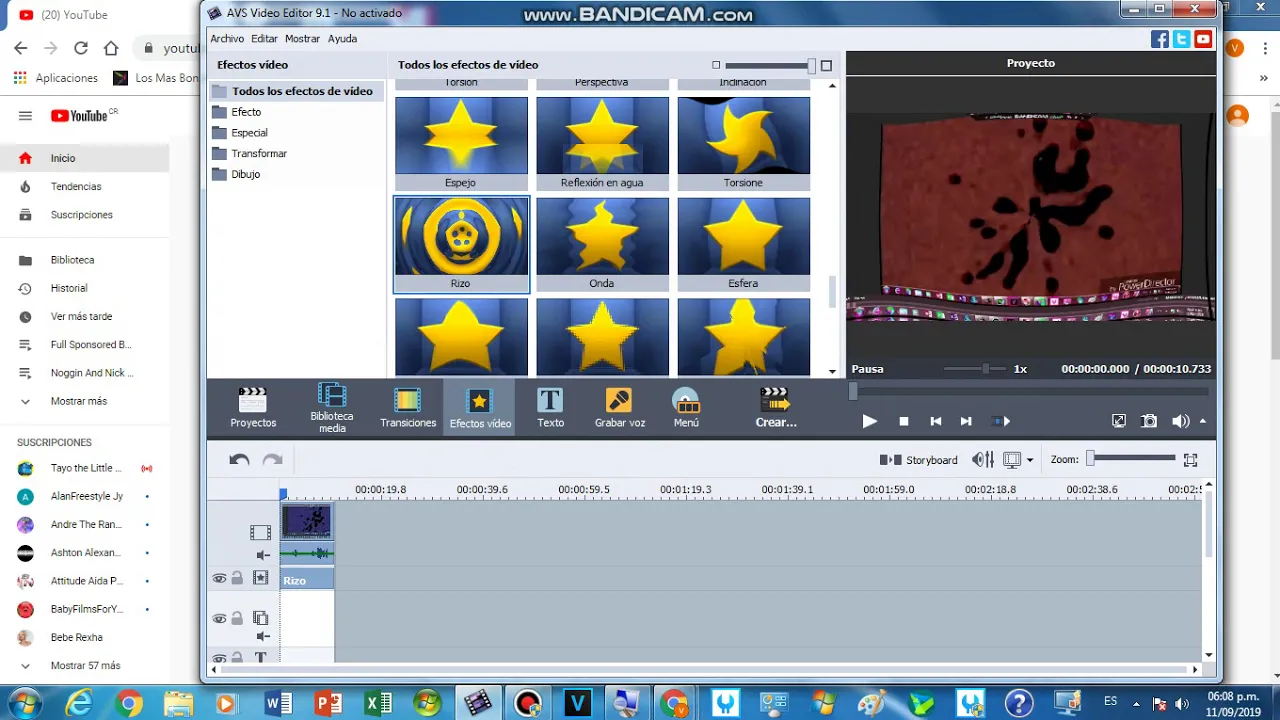Open the Menú disc tool
The width and height of the screenshot is (1280, 720).
point(686,407)
